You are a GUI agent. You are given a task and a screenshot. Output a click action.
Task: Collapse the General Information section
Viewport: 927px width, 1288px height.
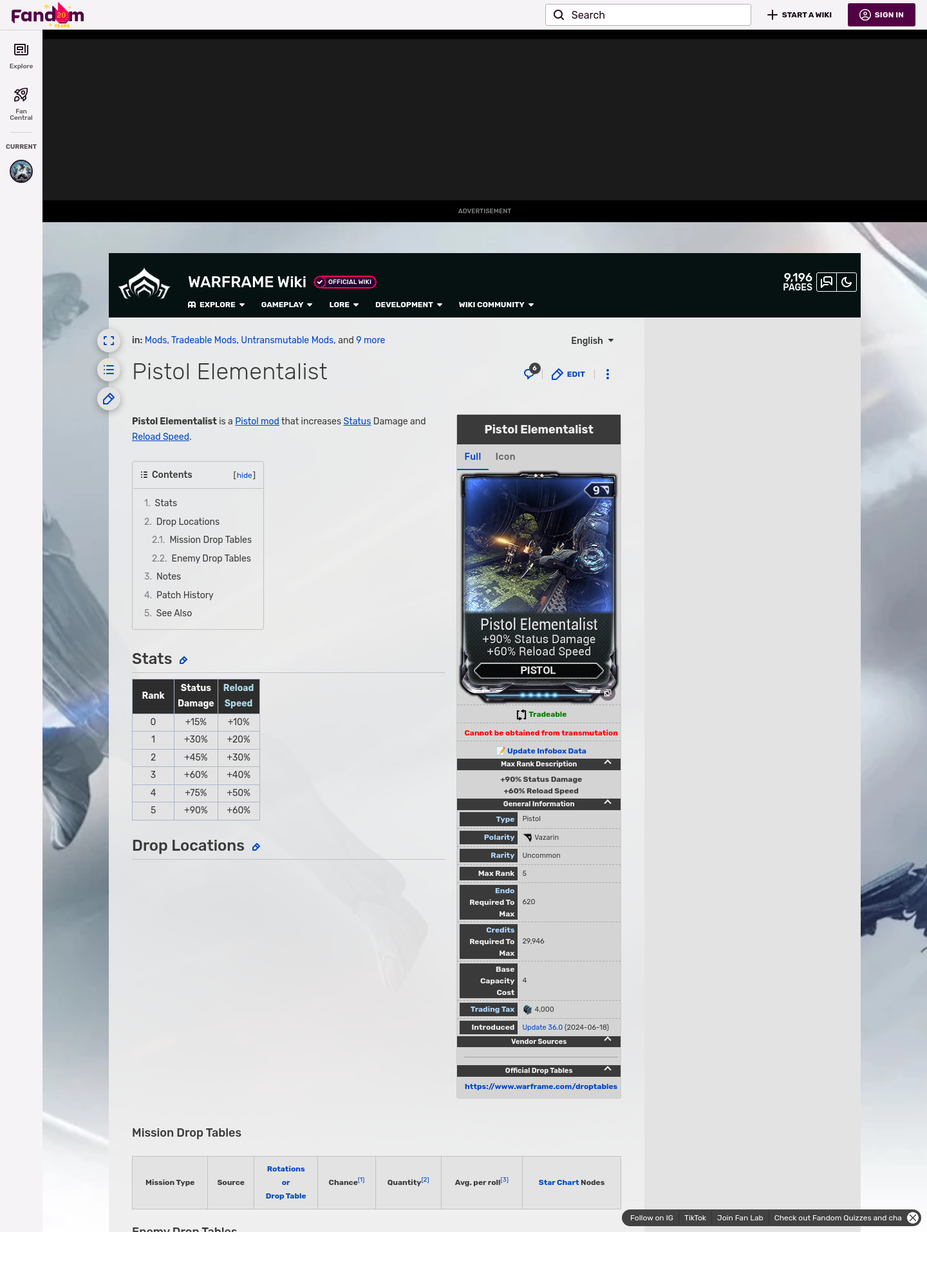click(607, 803)
